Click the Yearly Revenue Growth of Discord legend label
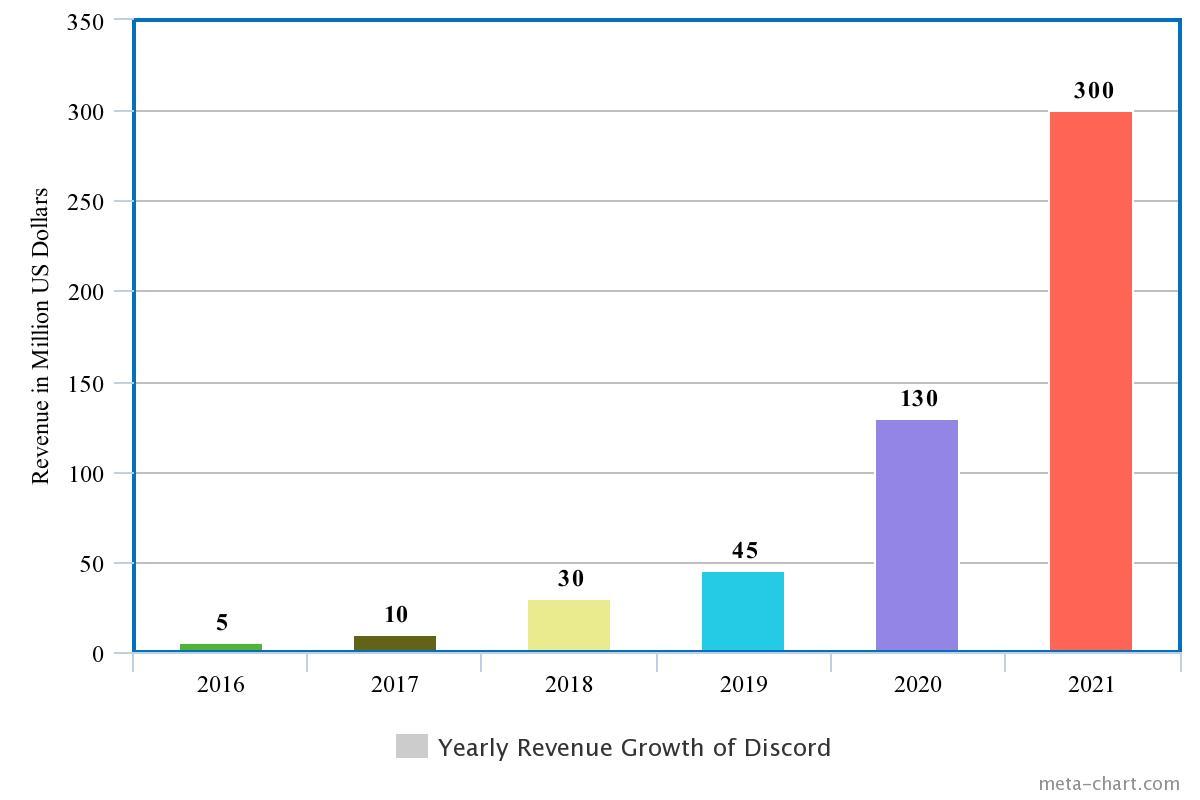Viewport: 1200px width, 800px height. 634,747
